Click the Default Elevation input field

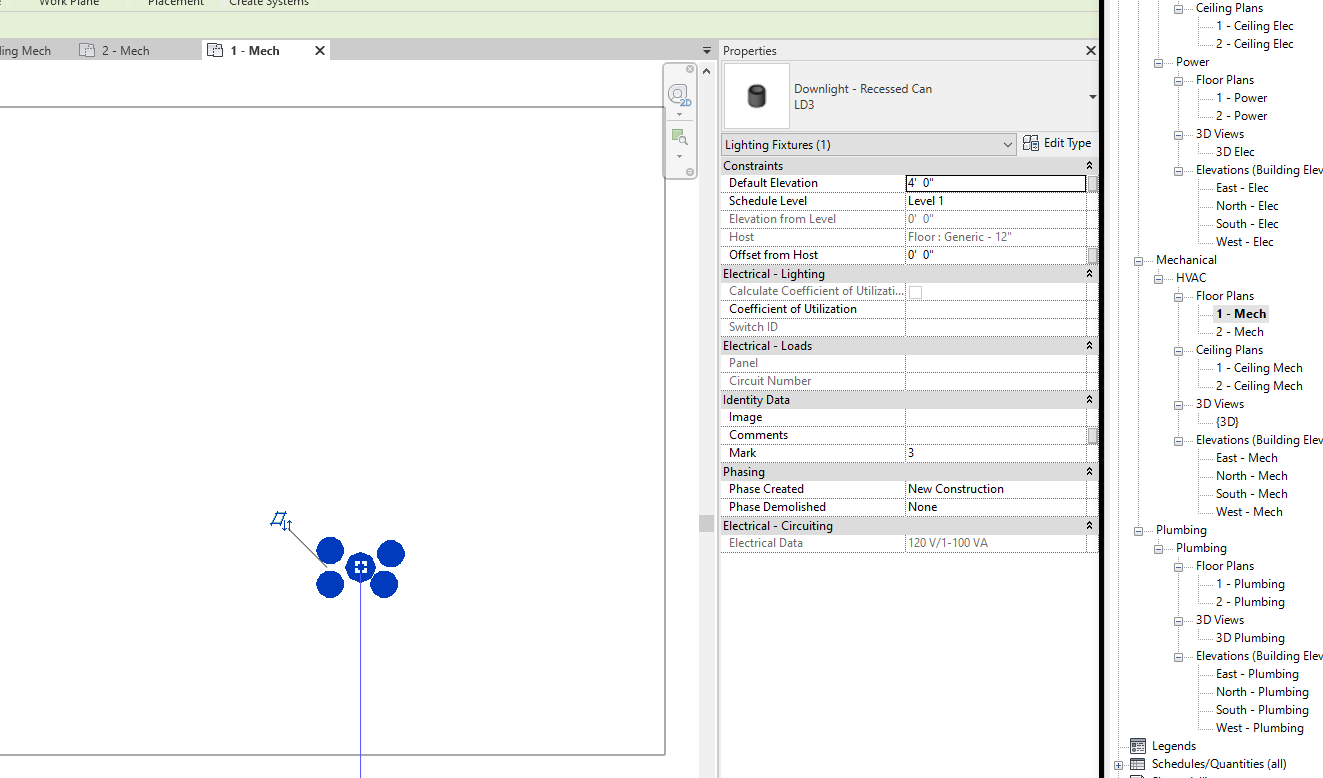tap(993, 183)
